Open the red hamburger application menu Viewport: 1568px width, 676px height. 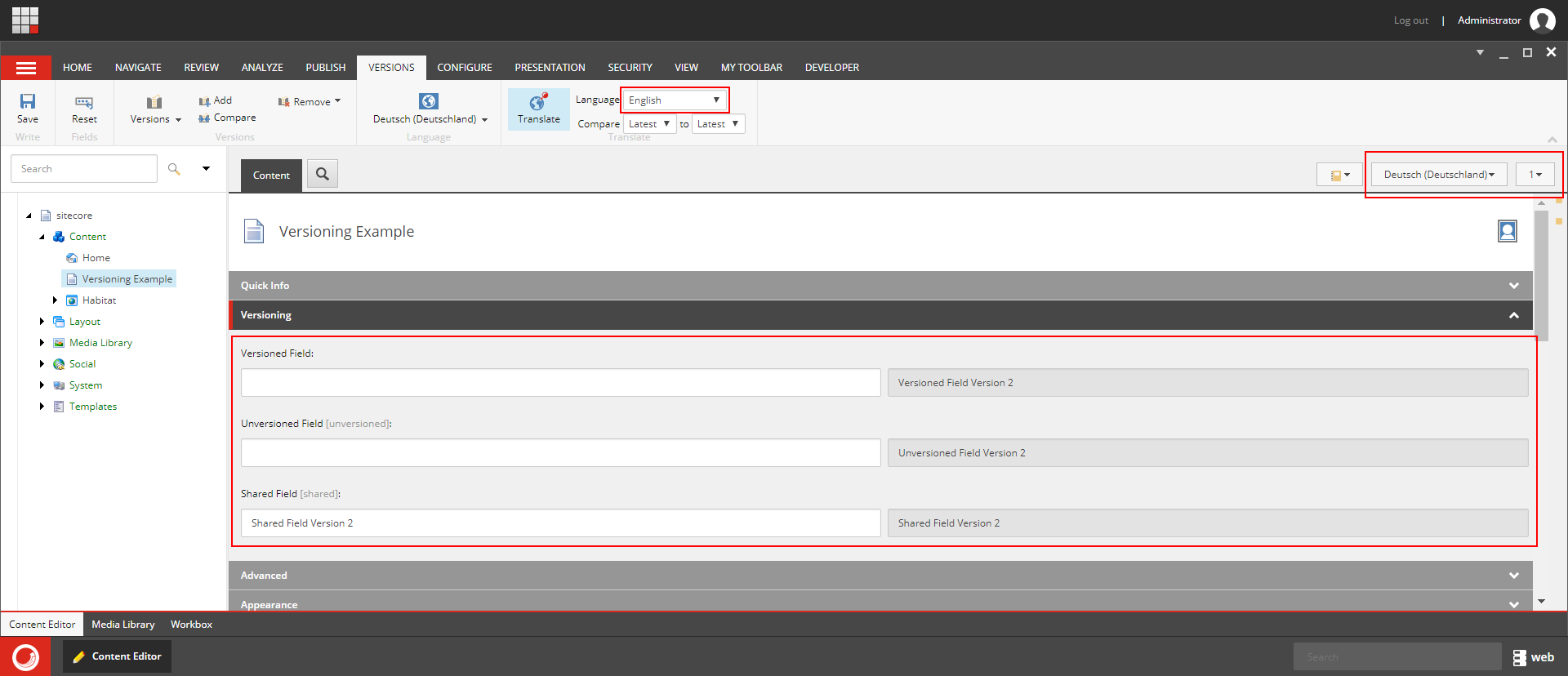coord(26,68)
